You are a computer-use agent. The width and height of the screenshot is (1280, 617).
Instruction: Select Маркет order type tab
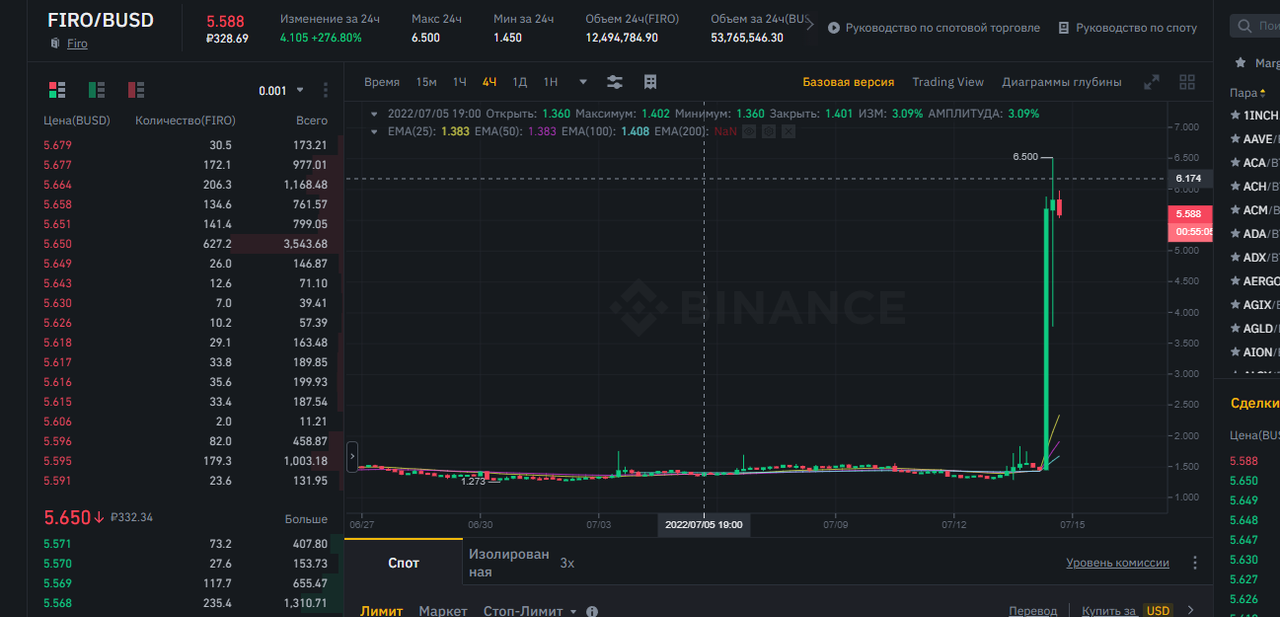click(443, 611)
